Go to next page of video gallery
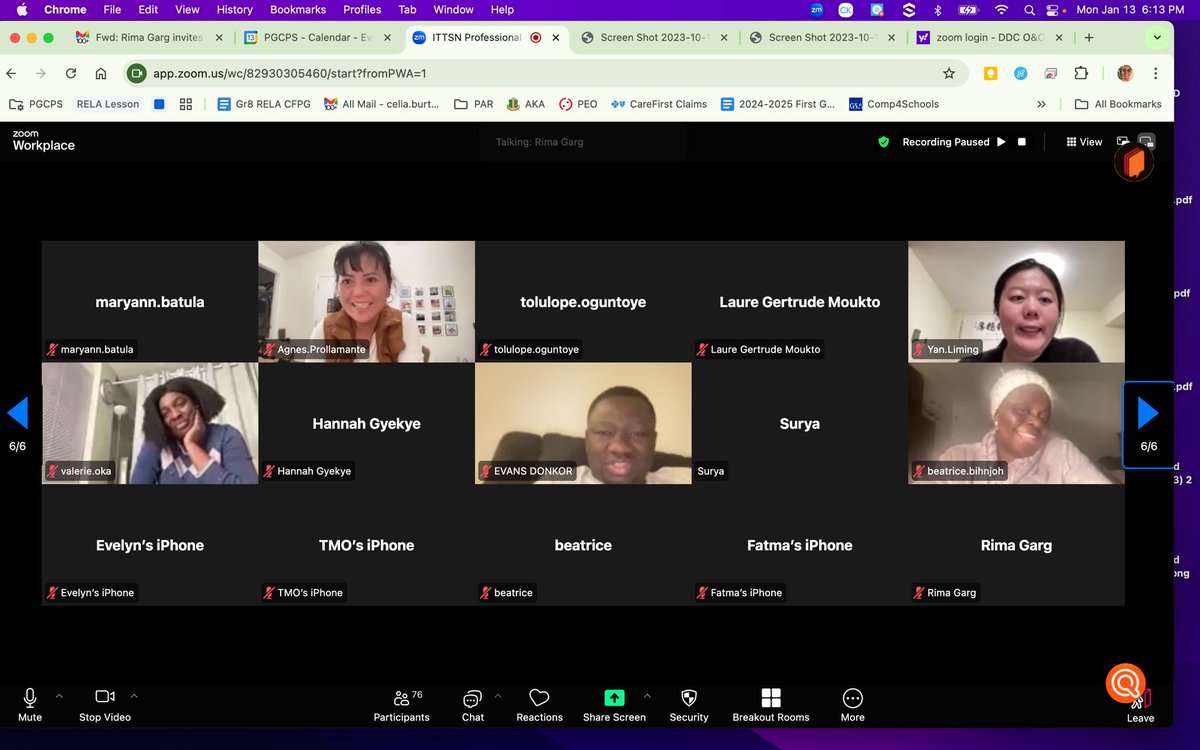The height and width of the screenshot is (750, 1200). tap(1148, 413)
